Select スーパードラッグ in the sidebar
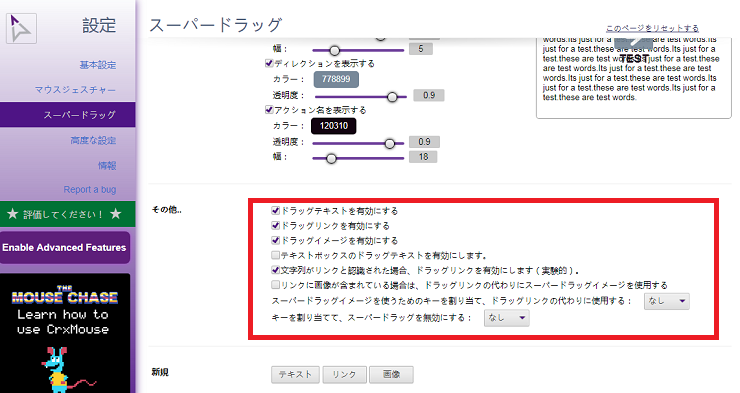 pos(67,115)
